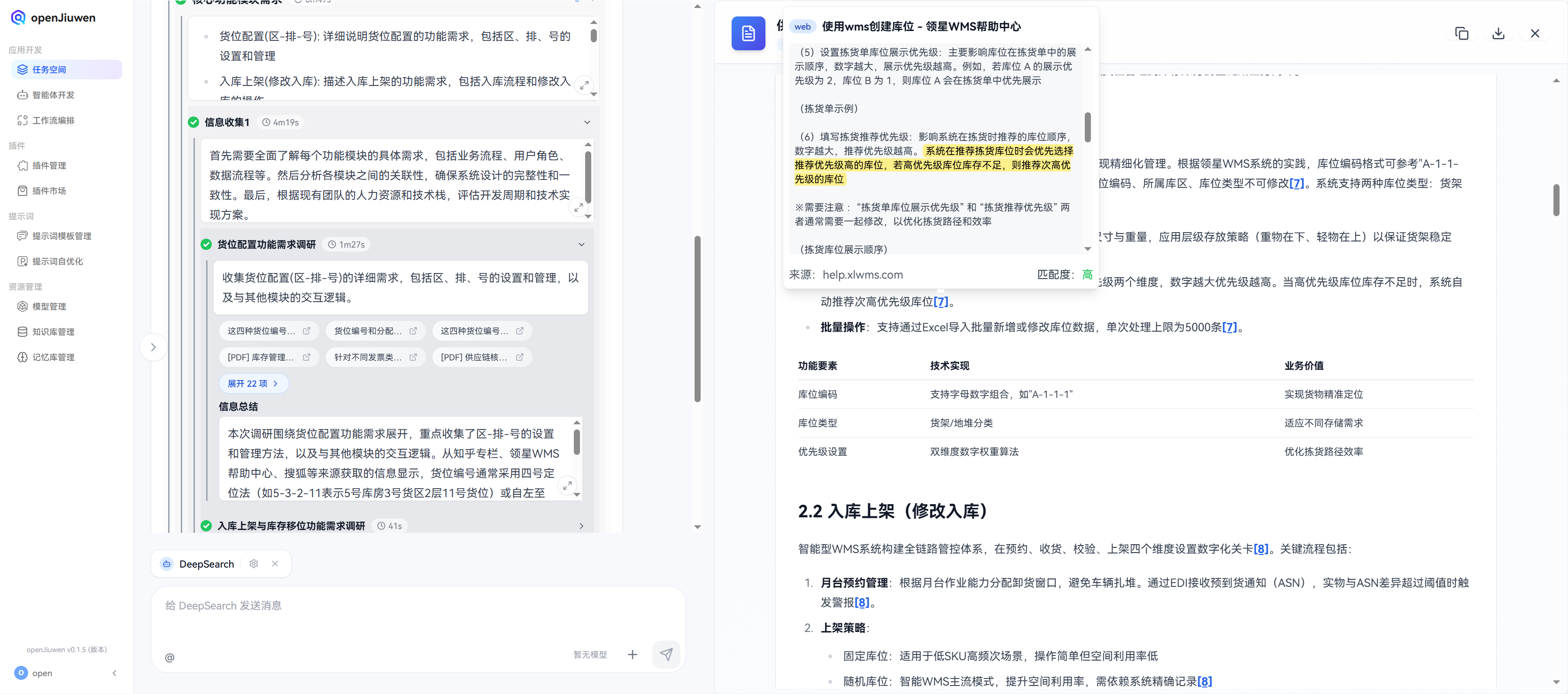Download the report with download icon
This screenshot has height=694, width=1568.
pyautogui.click(x=1498, y=33)
